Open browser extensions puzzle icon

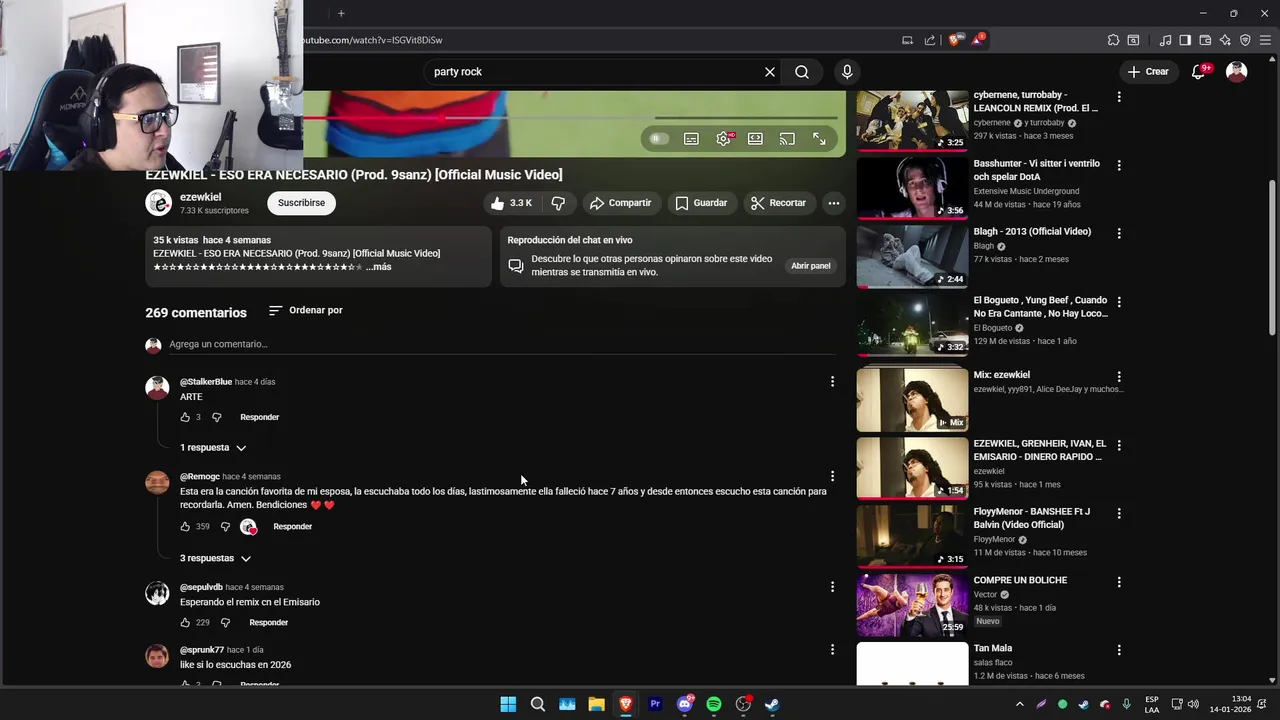[1113, 40]
